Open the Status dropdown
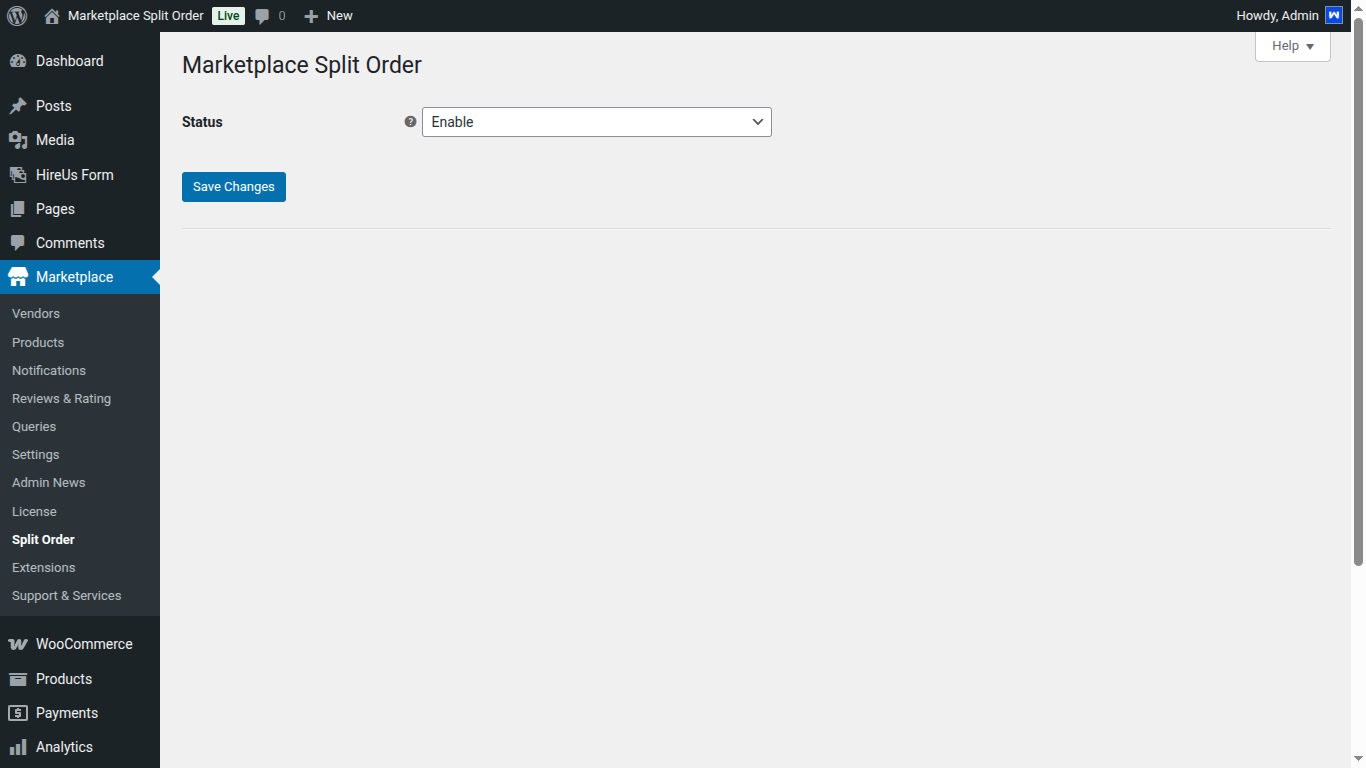The height and width of the screenshot is (768, 1366). [596, 121]
